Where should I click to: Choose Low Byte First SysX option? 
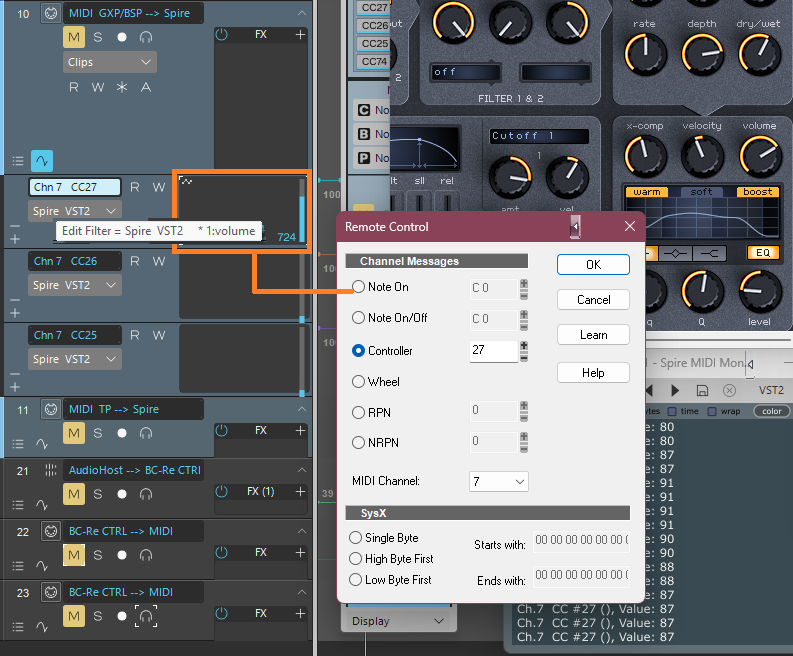[x=356, y=580]
